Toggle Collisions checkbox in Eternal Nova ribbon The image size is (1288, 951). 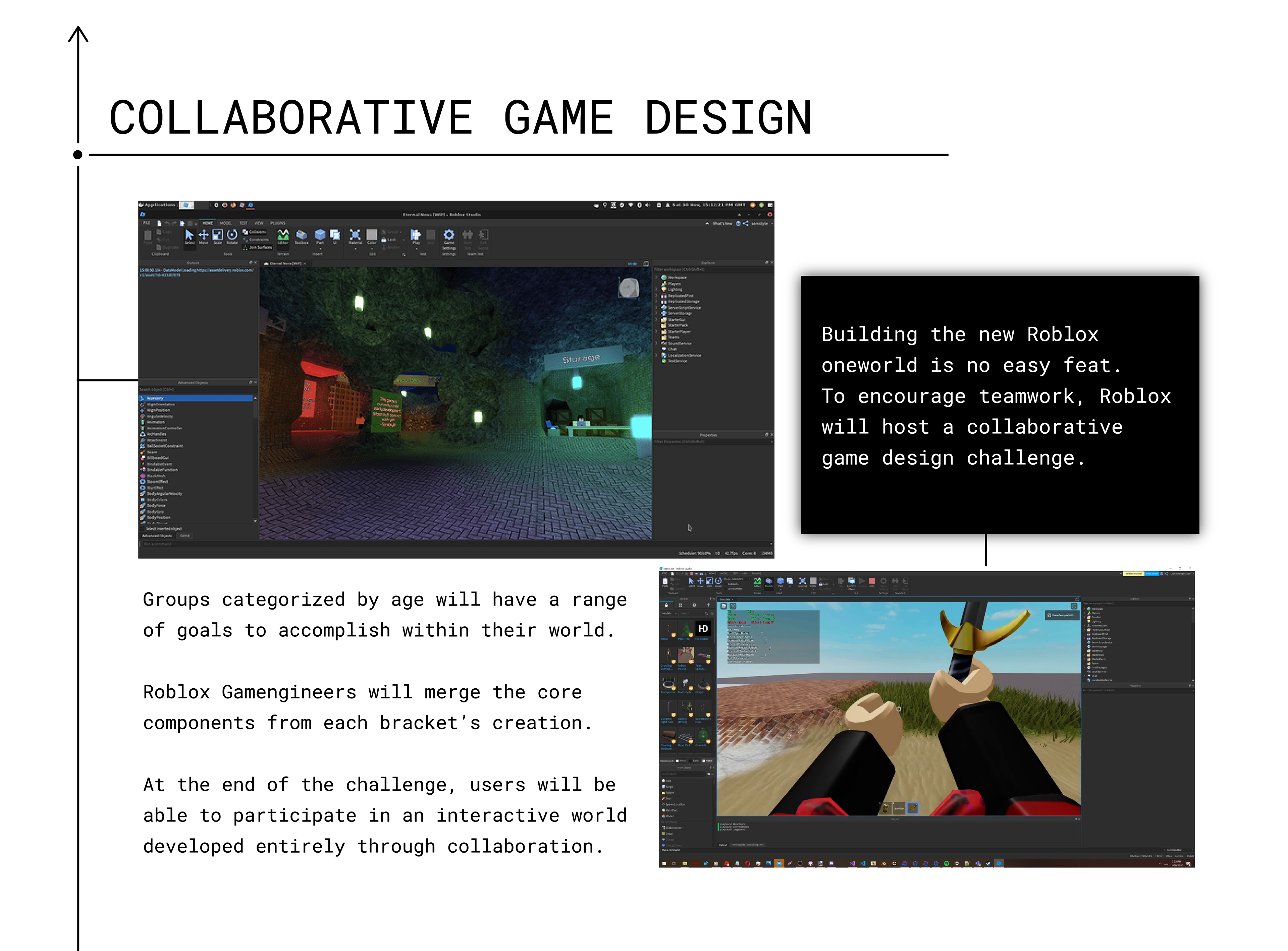point(246,232)
